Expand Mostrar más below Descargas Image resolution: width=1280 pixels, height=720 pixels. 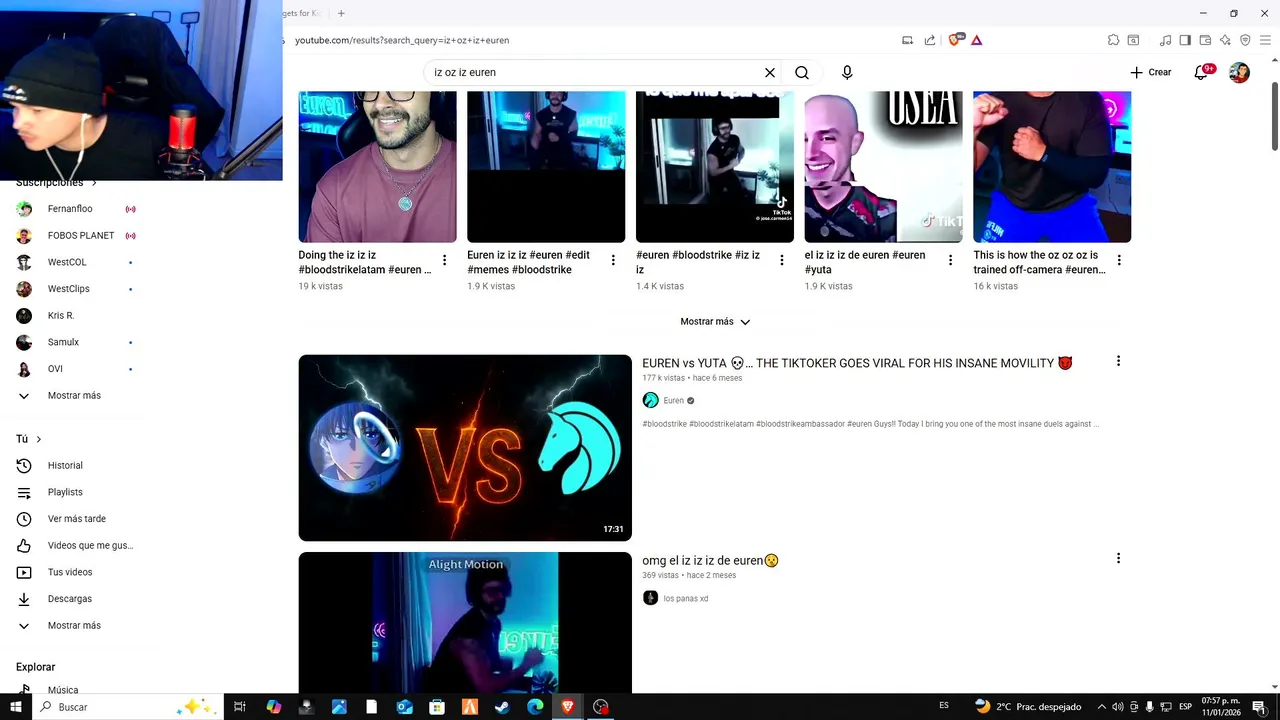(x=75, y=625)
